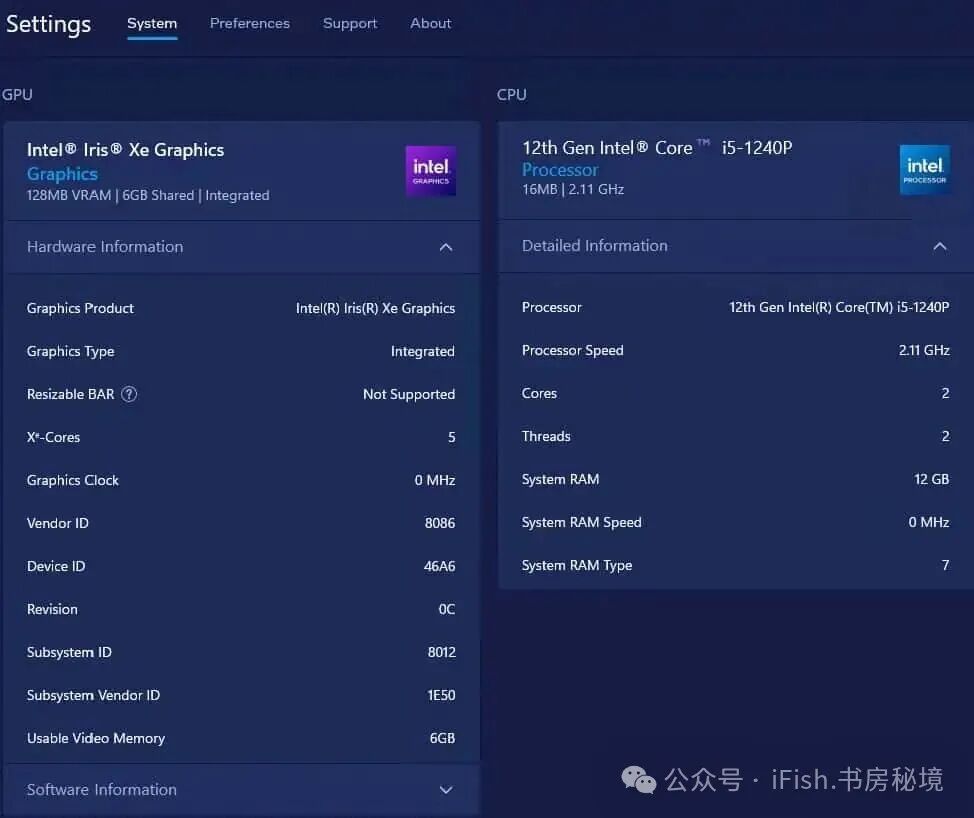974x818 pixels.
Task: Select the Device ID value 46A6
Action: tap(439, 566)
